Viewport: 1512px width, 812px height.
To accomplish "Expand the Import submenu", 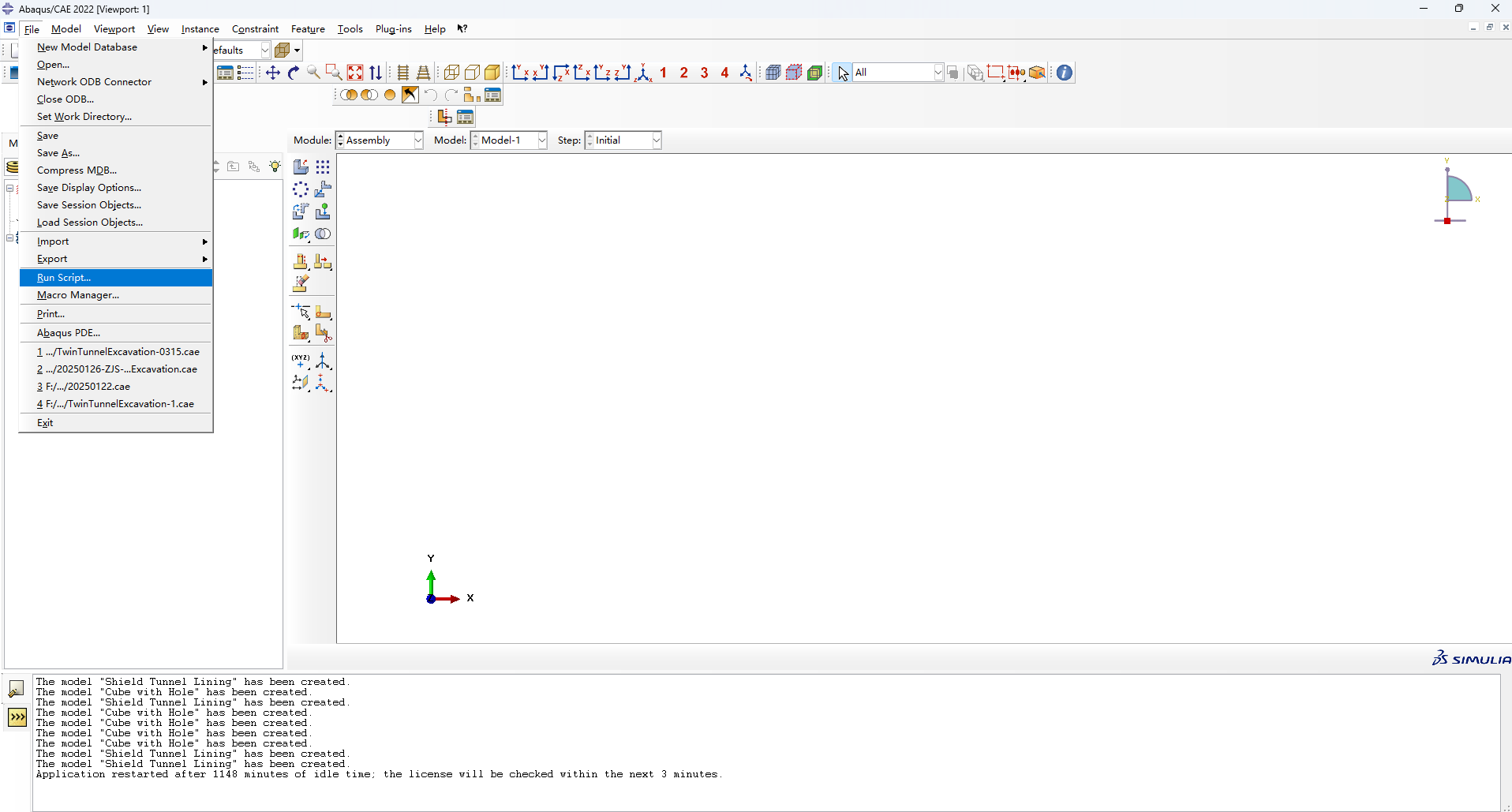I will (116, 241).
